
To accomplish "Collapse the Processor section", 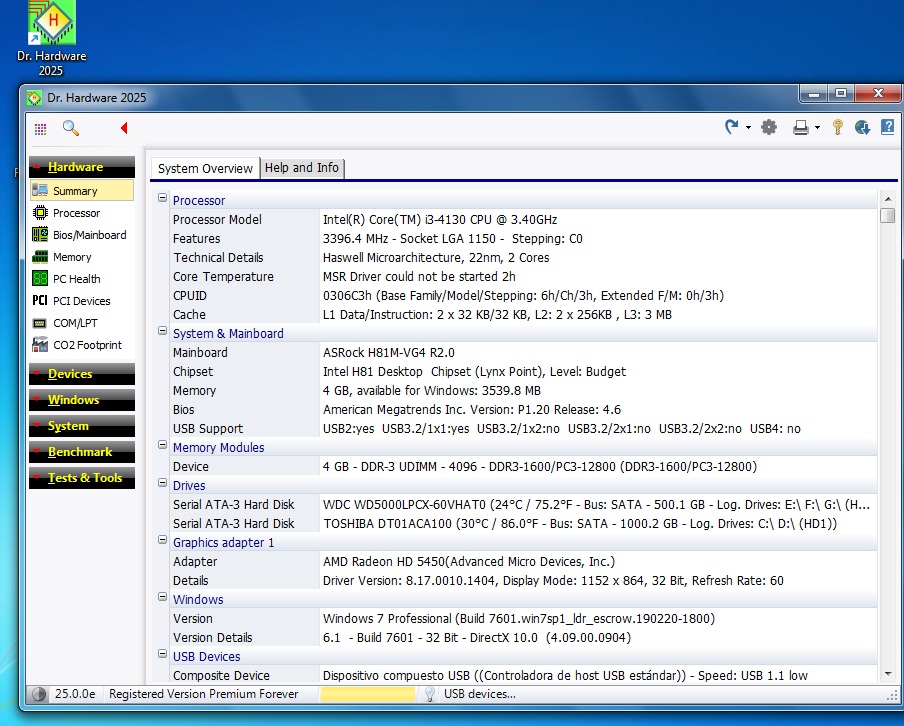I will coord(163,198).
